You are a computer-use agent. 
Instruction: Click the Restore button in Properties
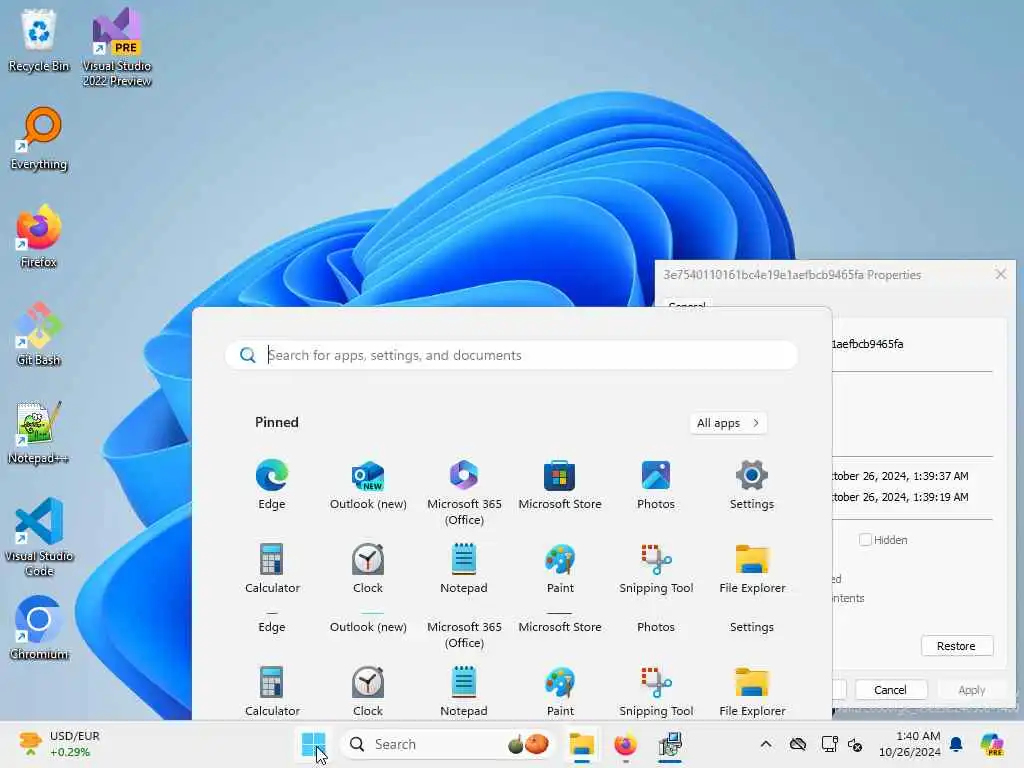pyautogui.click(x=956, y=646)
